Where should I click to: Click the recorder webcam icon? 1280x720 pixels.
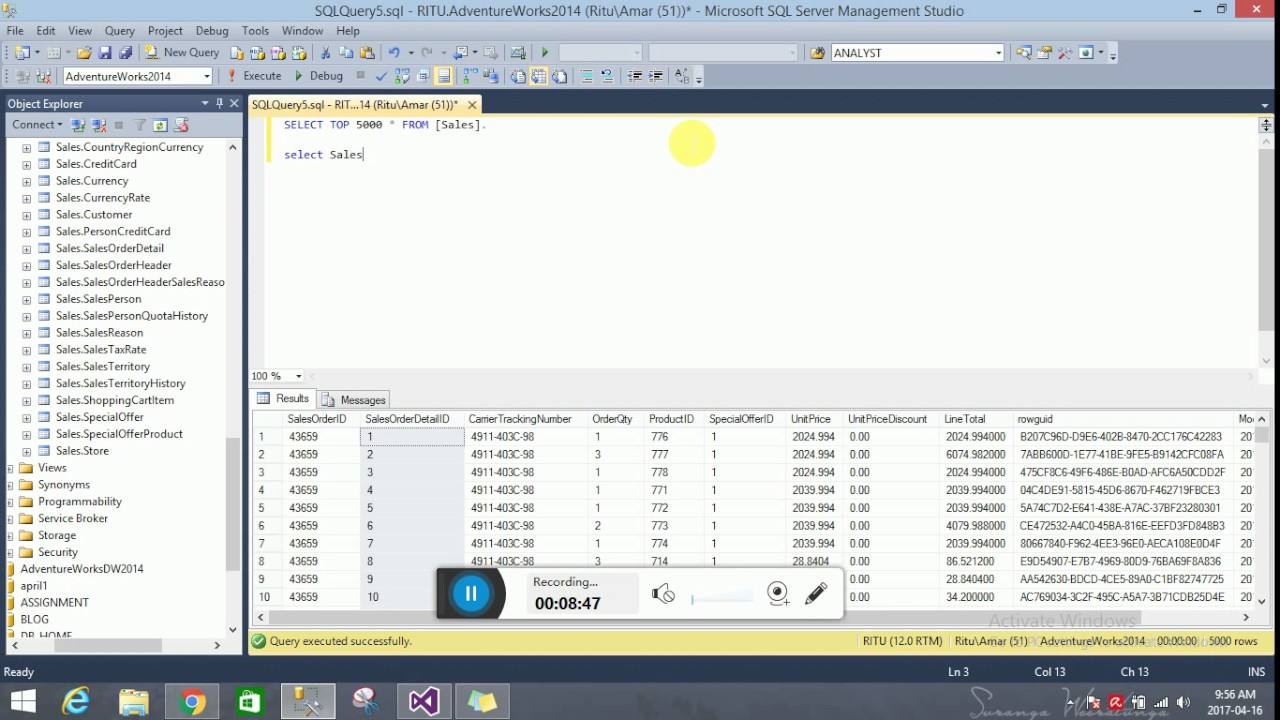tap(778, 593)
